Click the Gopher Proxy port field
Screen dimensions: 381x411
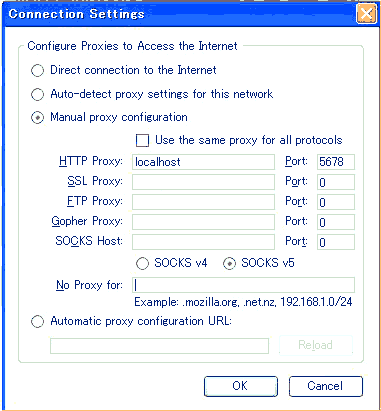pyautogui.click(x=336, y=222)
